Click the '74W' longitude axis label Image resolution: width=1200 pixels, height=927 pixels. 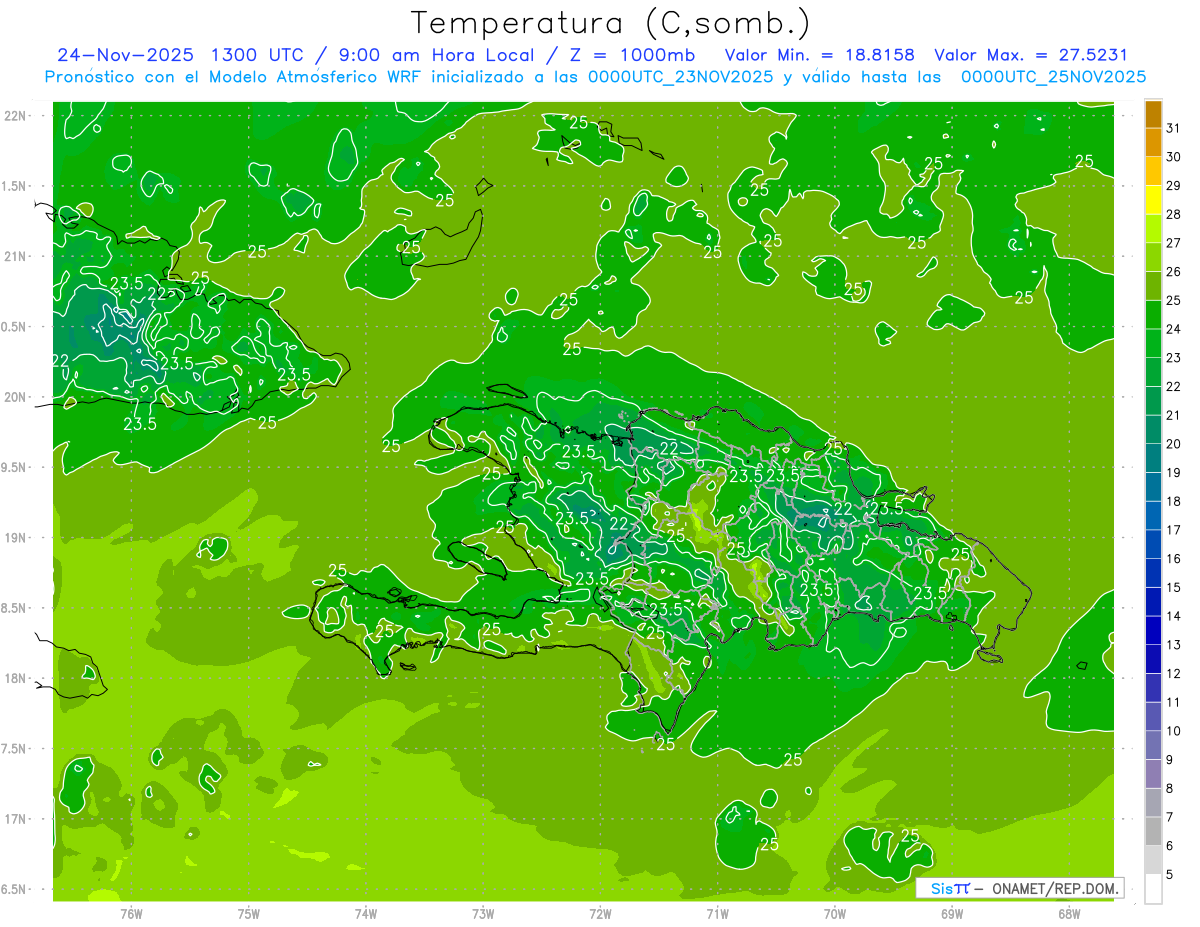(x=366, y=914)
